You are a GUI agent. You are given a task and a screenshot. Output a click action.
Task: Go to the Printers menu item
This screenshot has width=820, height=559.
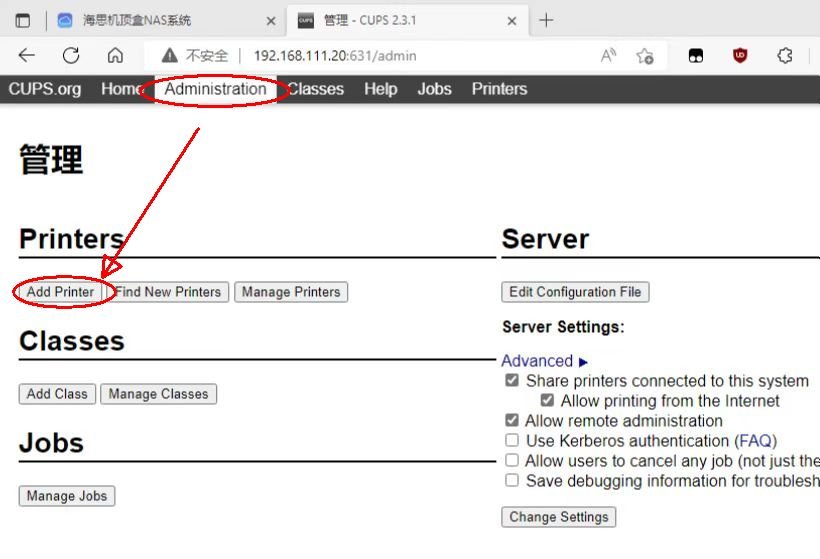(499, 89)
